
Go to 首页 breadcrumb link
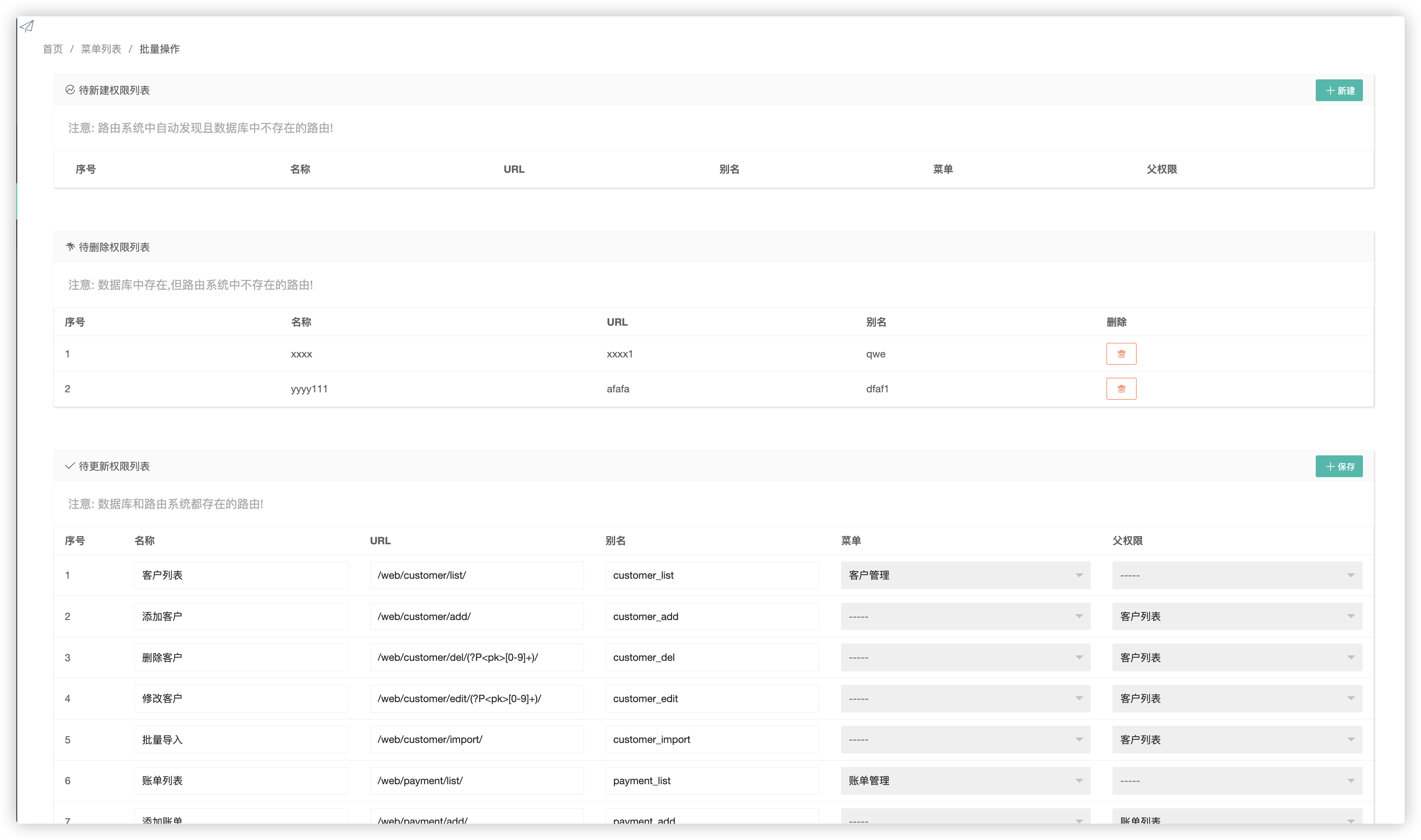coord(53,49)
